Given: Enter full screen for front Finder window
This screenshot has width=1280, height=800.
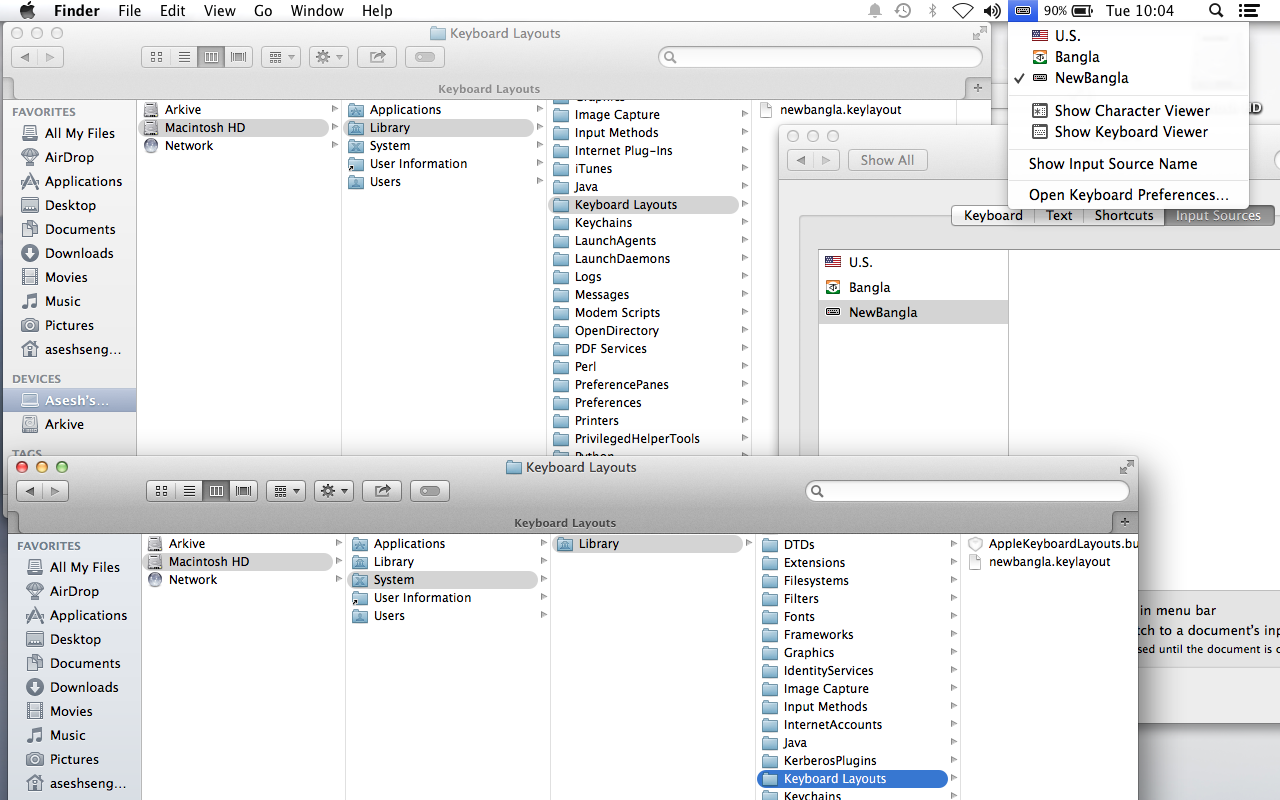Looking at the screenshot, I should [1126, 467].
